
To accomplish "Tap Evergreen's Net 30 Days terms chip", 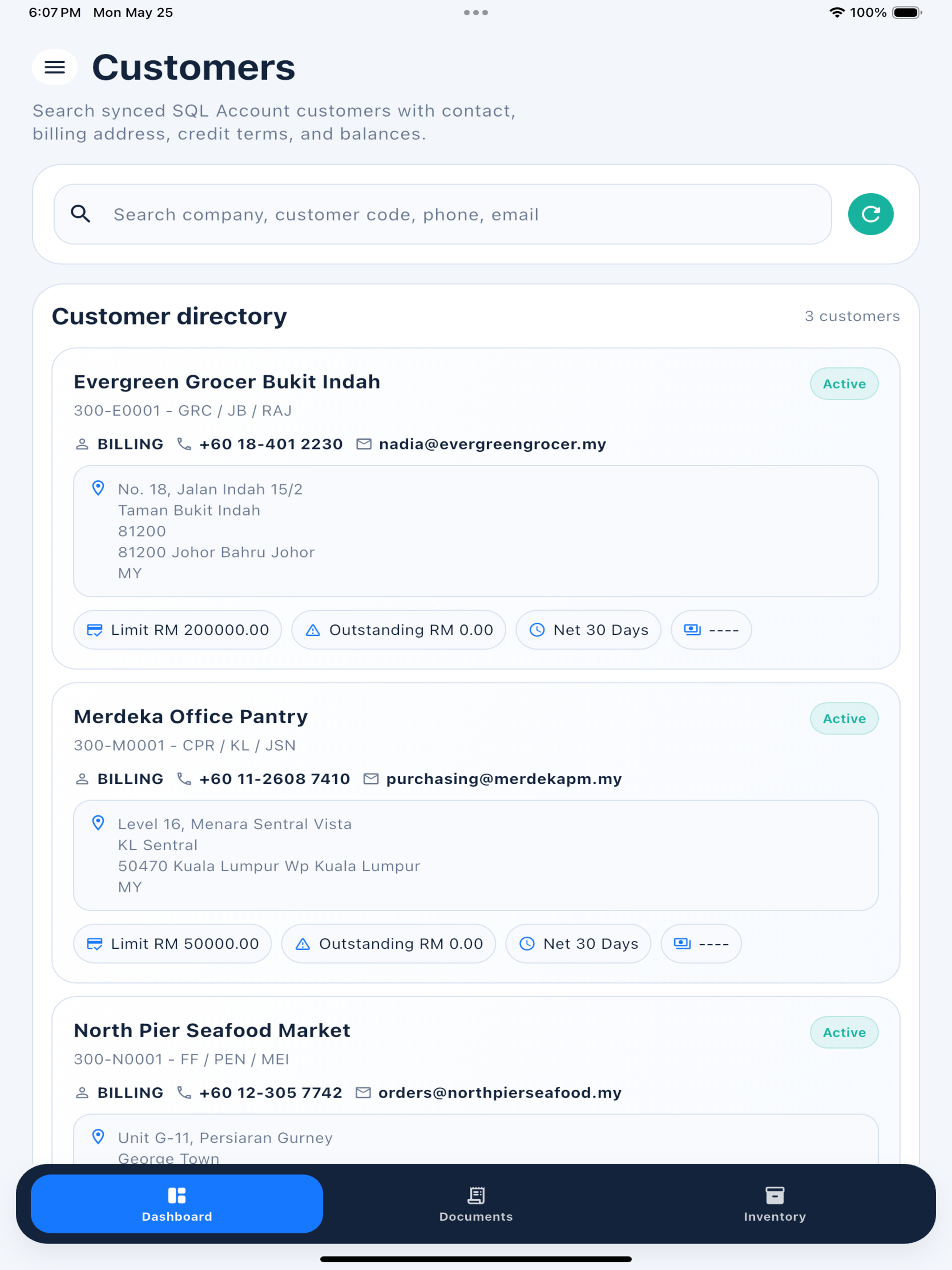I will point(588,630).
